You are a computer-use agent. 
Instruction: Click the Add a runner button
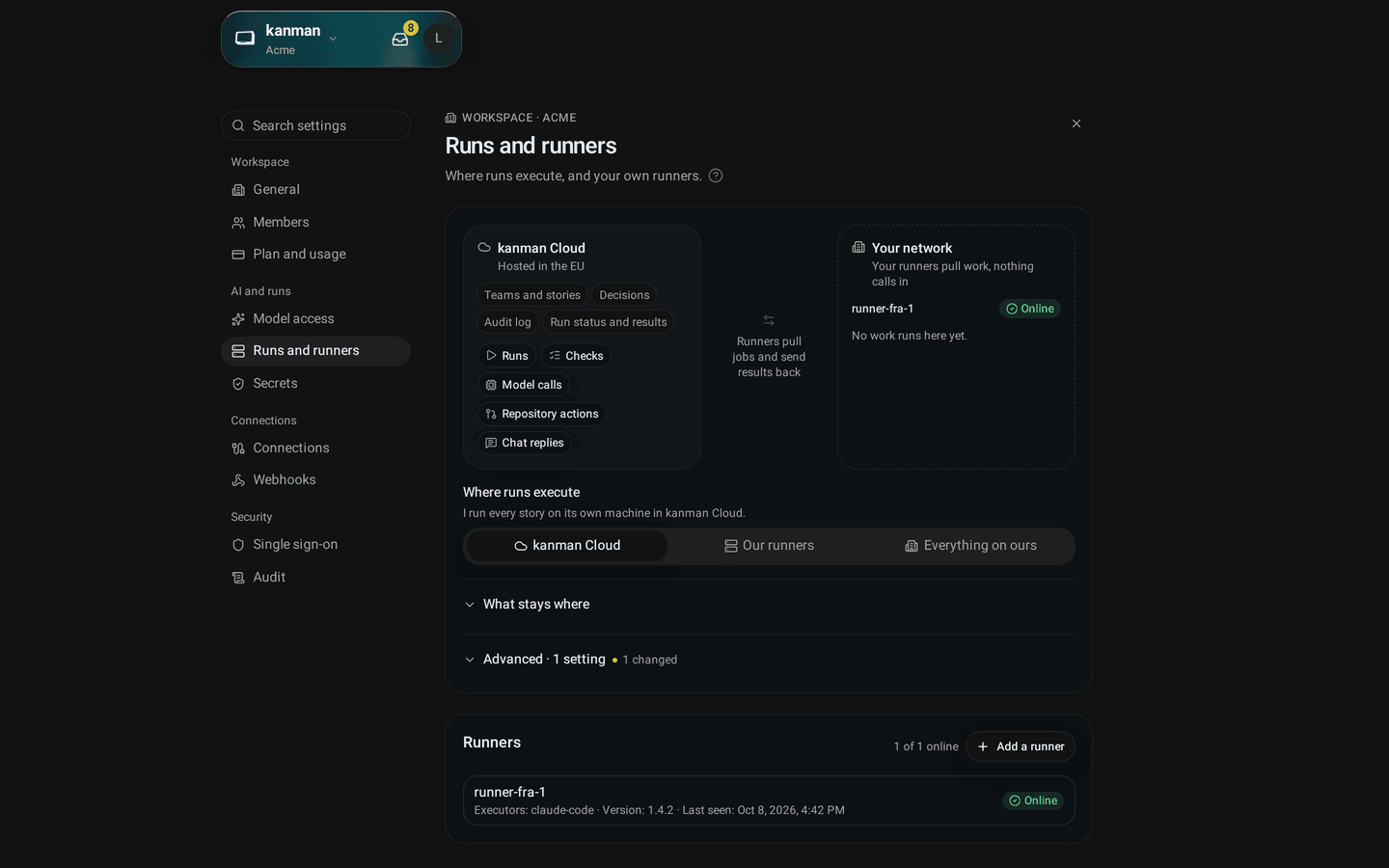click(1021, 746)
